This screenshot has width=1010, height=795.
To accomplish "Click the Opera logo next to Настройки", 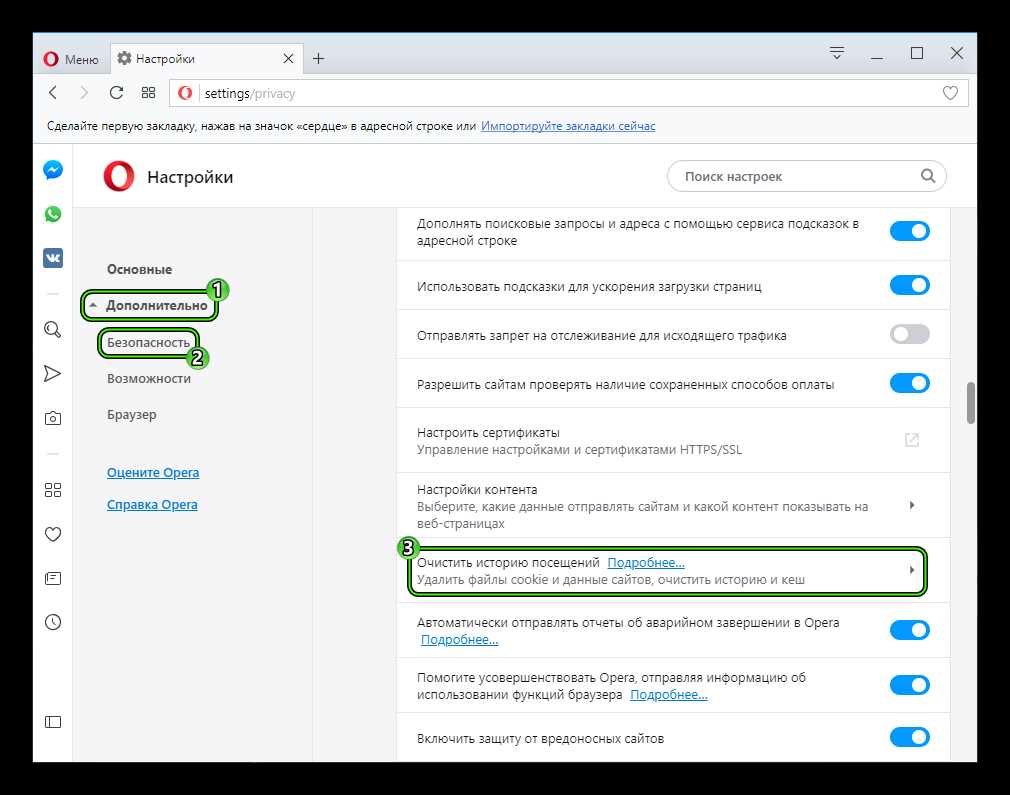I will (x=119, y=177).
